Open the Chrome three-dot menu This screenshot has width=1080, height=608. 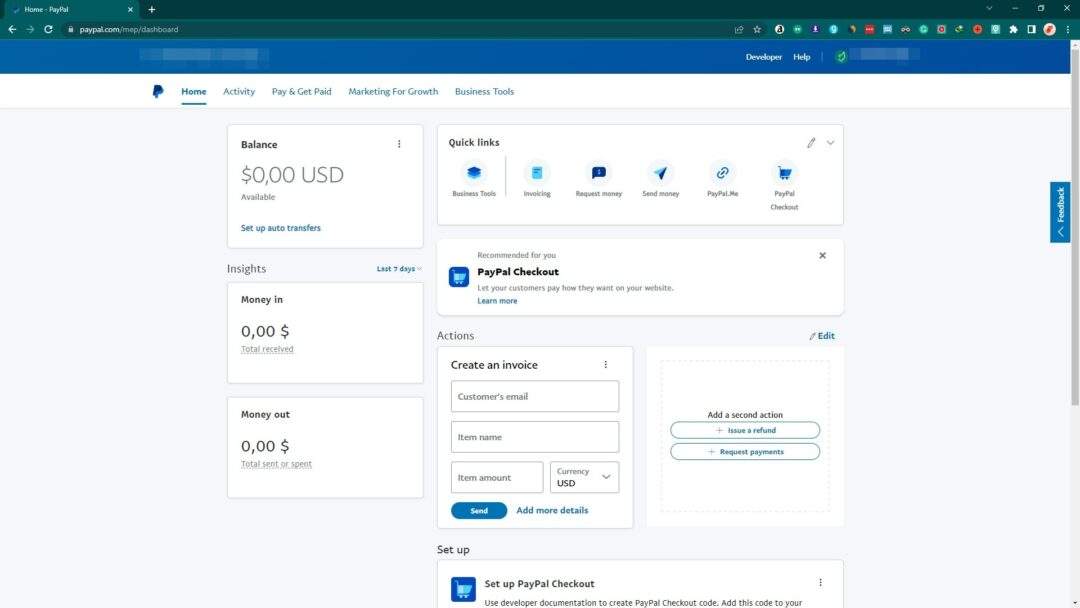(x=1068, y=30)
